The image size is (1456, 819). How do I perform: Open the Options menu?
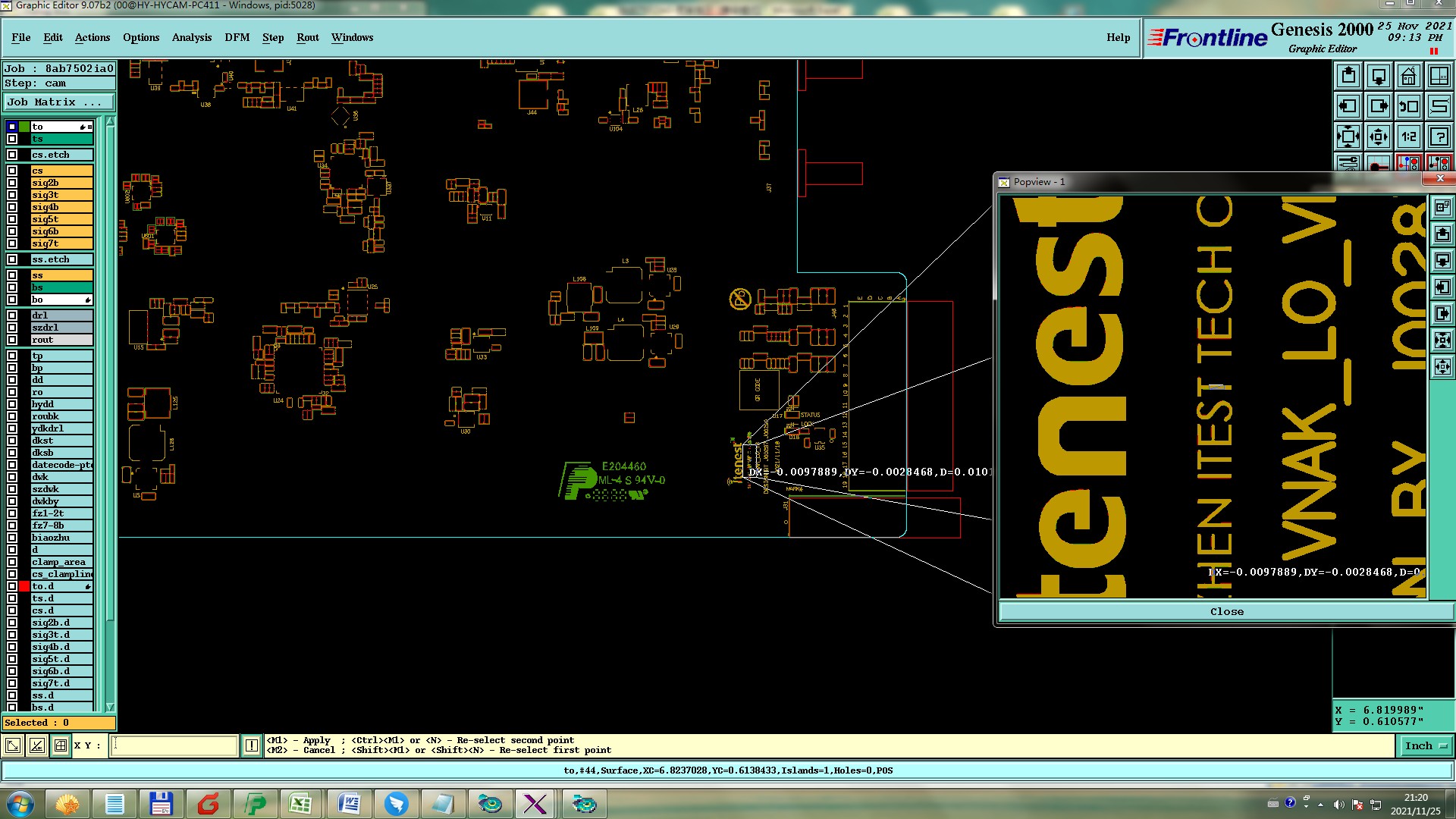click(141, 37)
